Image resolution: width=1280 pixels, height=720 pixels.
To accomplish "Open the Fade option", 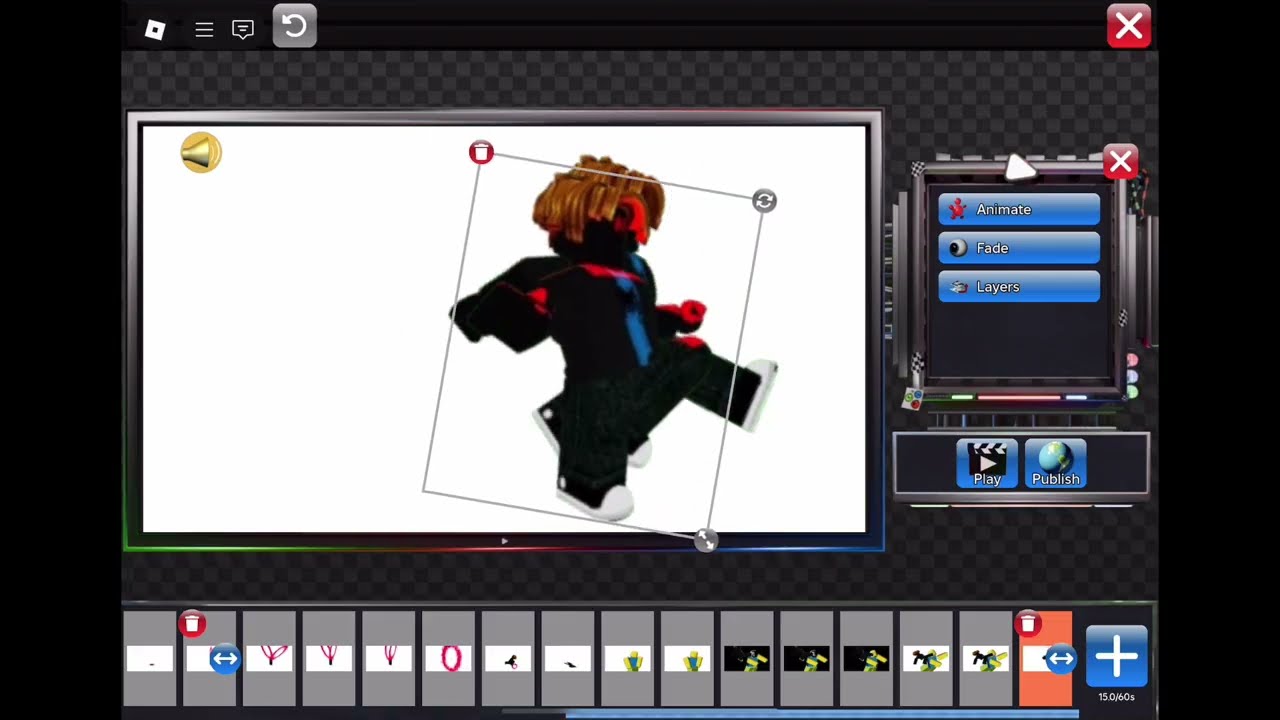I will point(1019,248).
